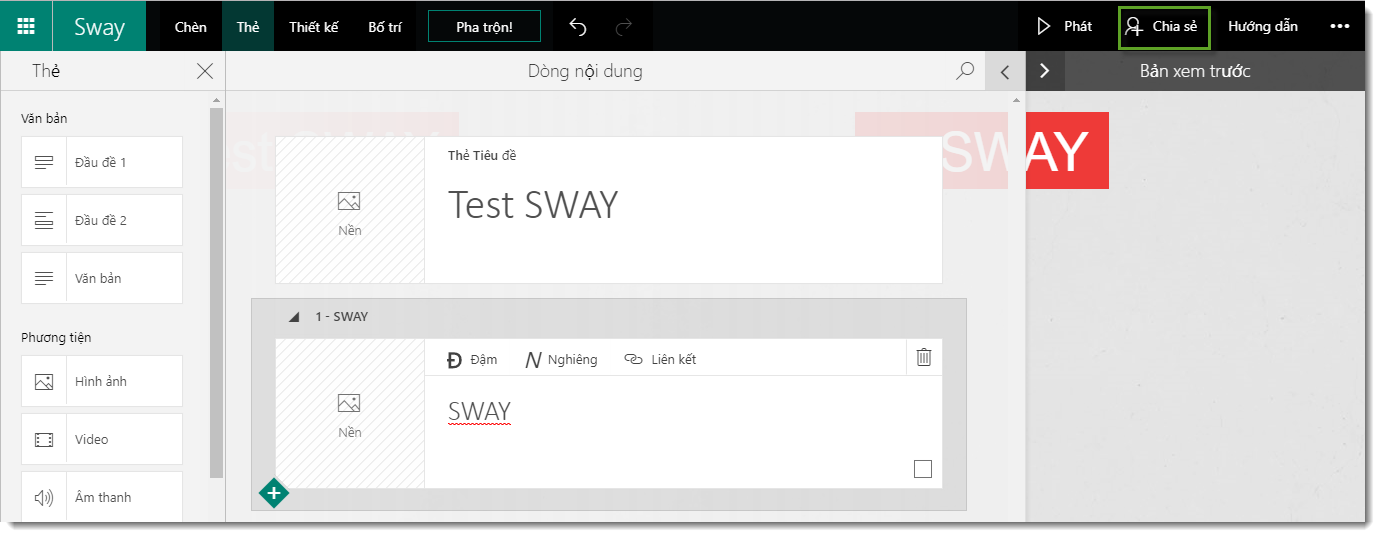Click the search magnifier in Dòng nội dung
Viewport: 1380px width, 537px height.
click(x=965, y=71)
